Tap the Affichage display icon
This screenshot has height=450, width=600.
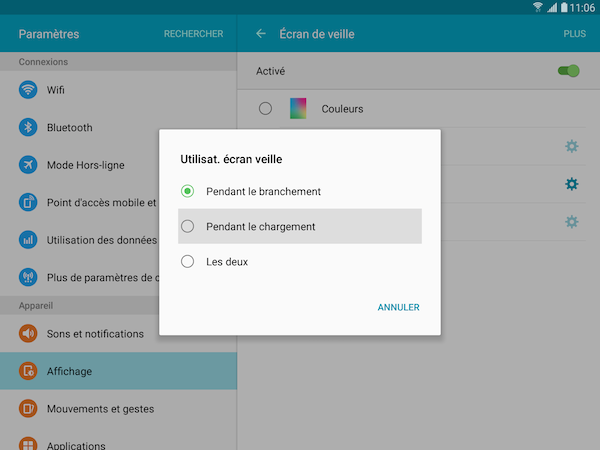click(28, 371)
